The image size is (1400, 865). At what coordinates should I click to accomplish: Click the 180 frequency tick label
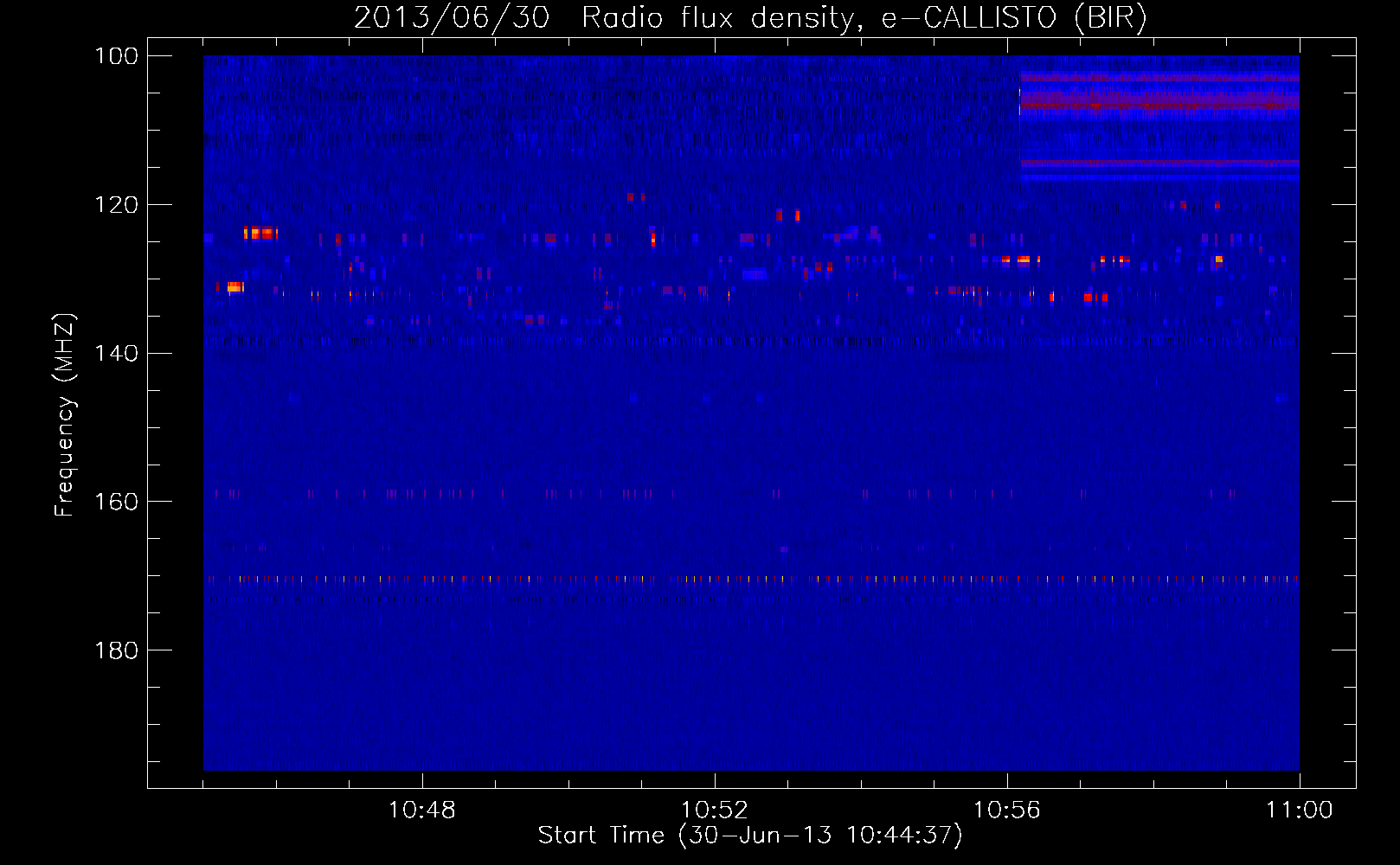pos(116,650)
